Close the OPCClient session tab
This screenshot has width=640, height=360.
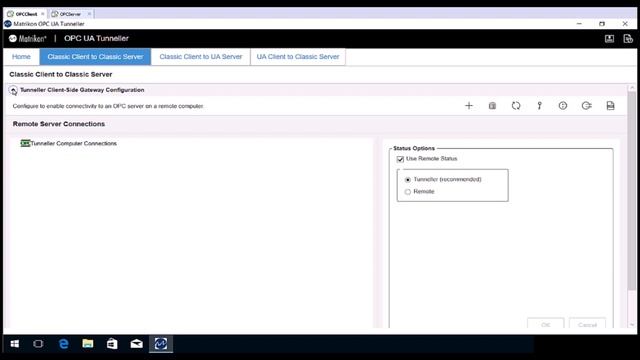pos(42,14)
